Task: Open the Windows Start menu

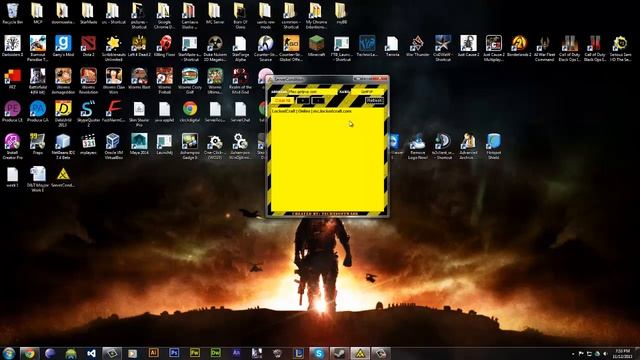Action: click(9, 353)
